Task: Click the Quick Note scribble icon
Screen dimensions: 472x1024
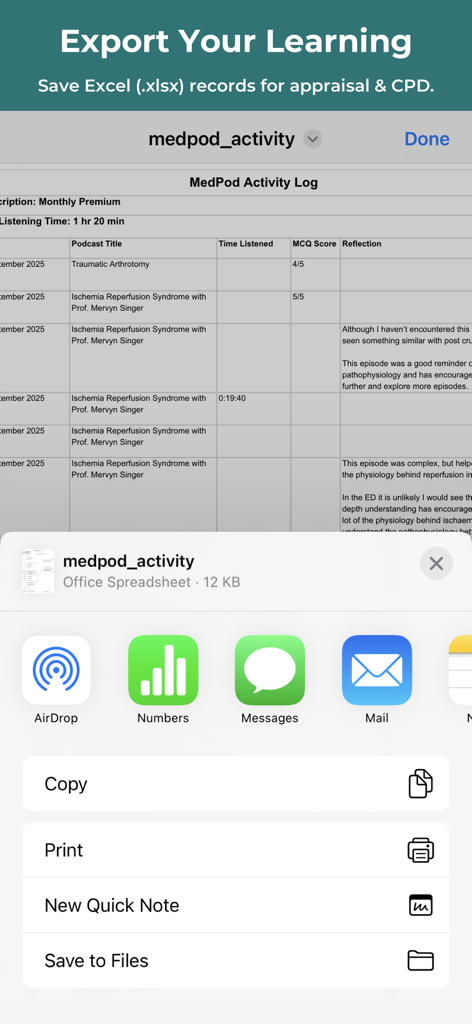Action: [420, 905]
